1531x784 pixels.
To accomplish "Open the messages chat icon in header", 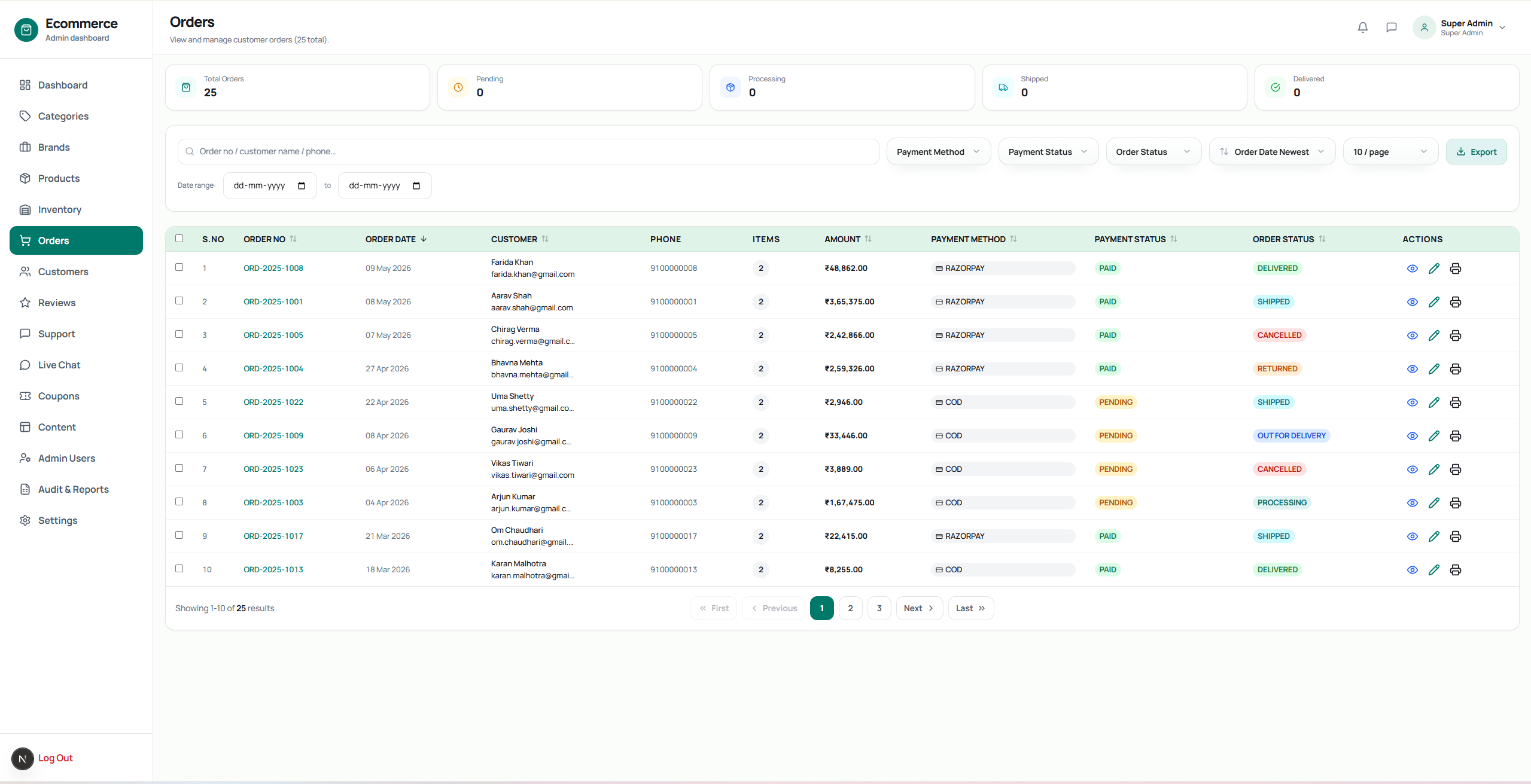I will [1391, 28].
